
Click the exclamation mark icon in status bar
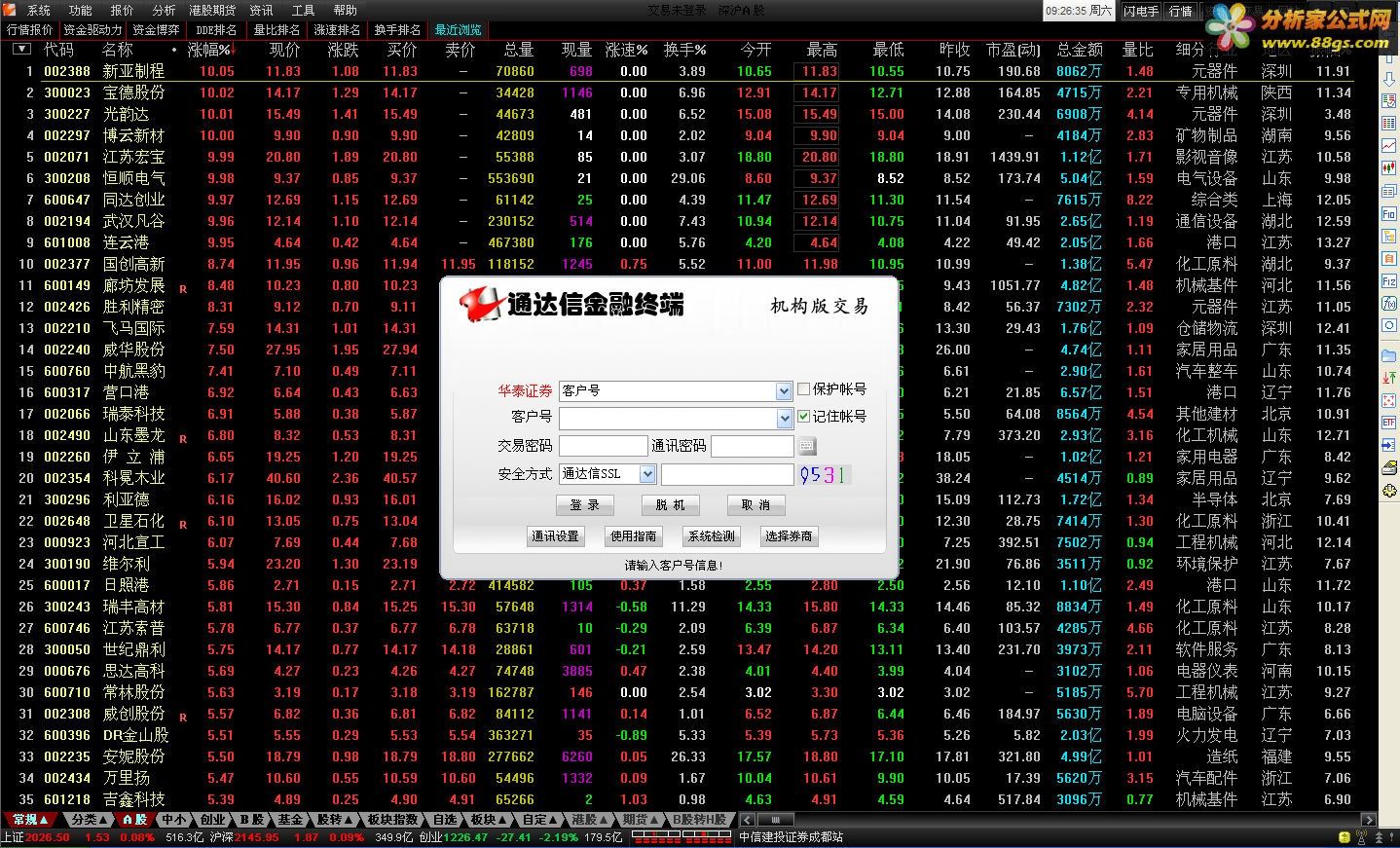click(x=1391, y=837)
